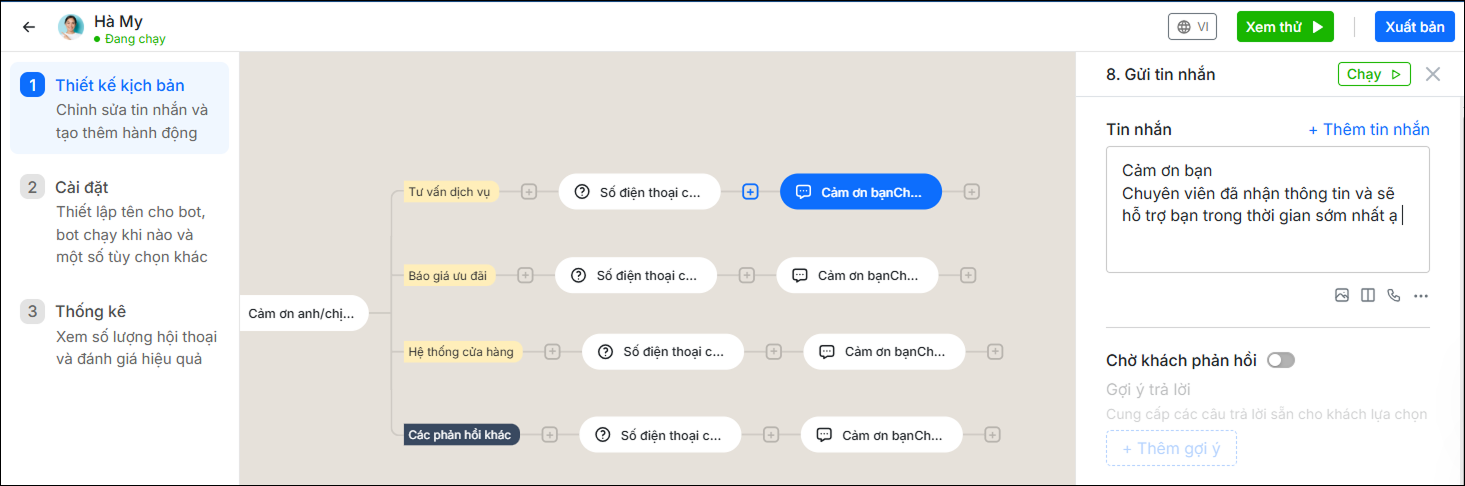Open the VI language selector
The width and height of the screenshot is (1465, 486).
[1192, 27]
